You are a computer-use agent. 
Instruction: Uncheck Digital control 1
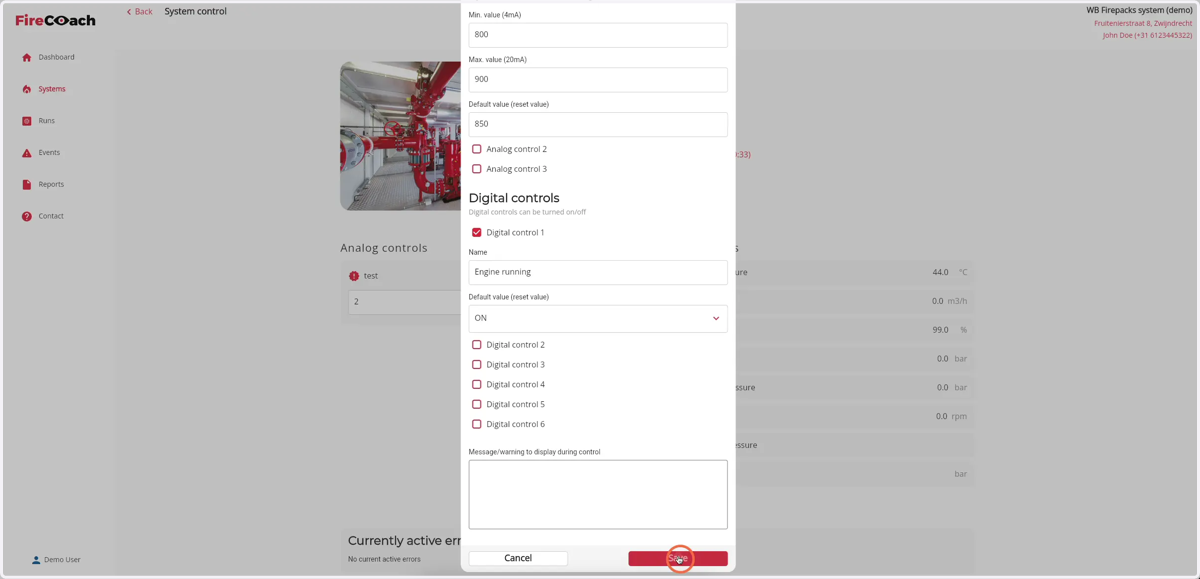[x=477, y=232]
